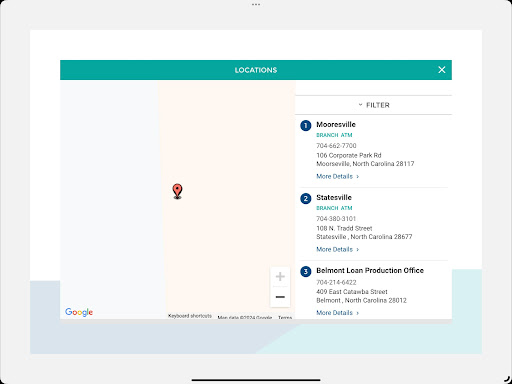The height and width of the screenshot is (384, 512).
Task: Expand the FILTER options
Action: tap(373, 105)
